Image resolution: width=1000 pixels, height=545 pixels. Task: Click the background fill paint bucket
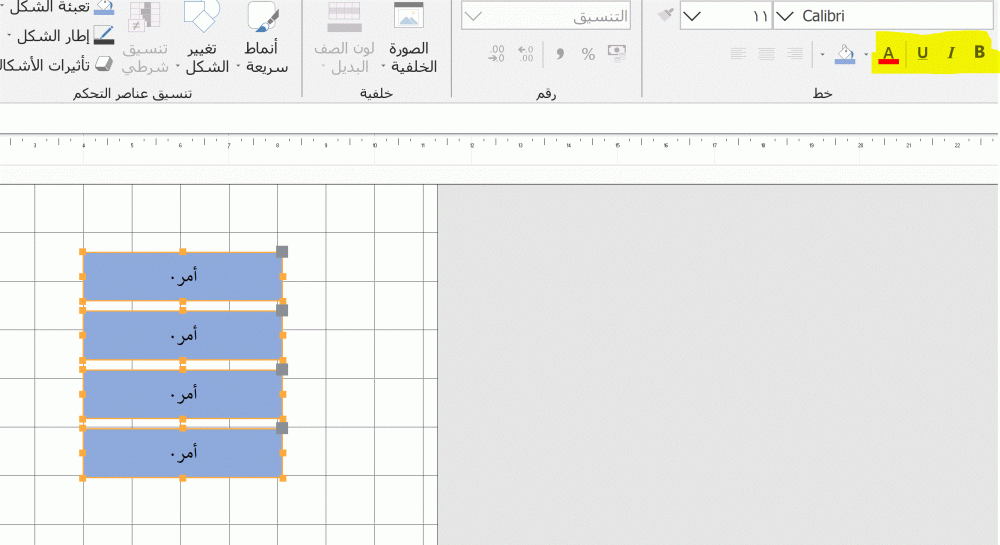845,54
